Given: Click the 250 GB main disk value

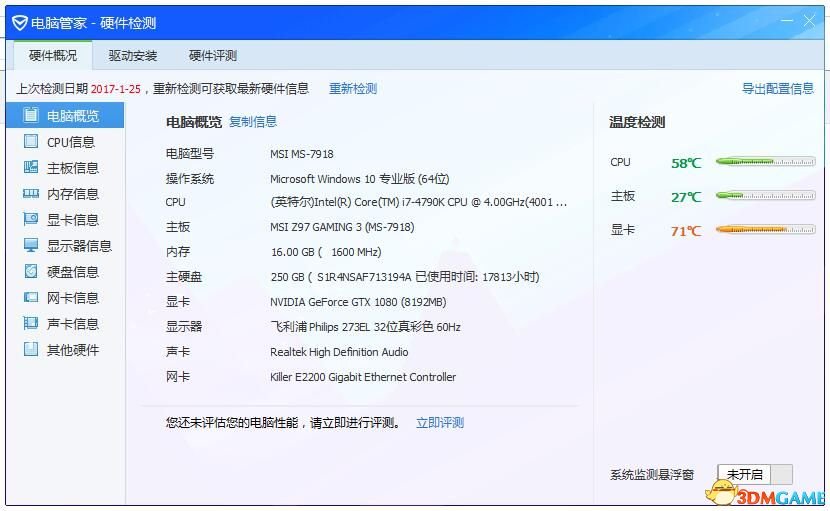Looking at the screenshot, I should coord(405,277).
